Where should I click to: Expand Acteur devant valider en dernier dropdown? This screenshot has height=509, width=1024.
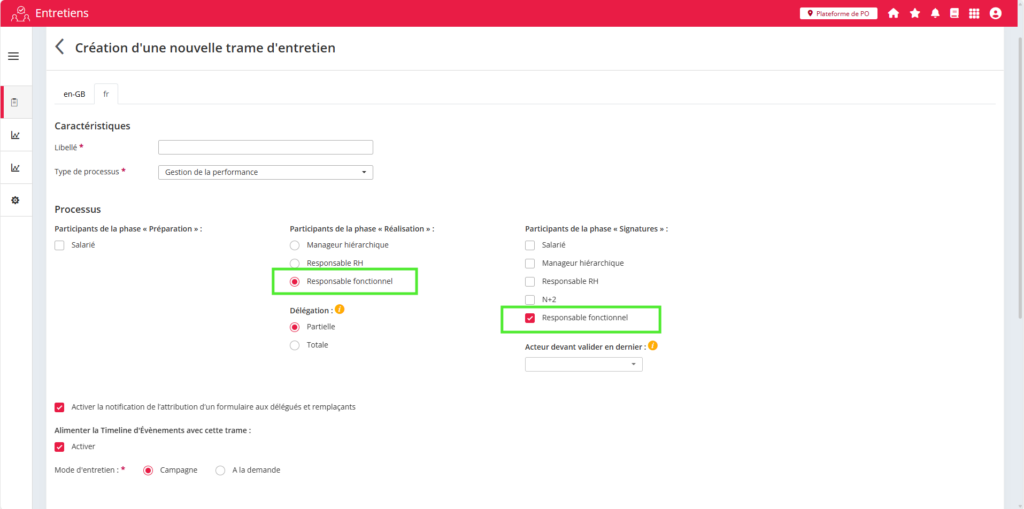(583, 365)
